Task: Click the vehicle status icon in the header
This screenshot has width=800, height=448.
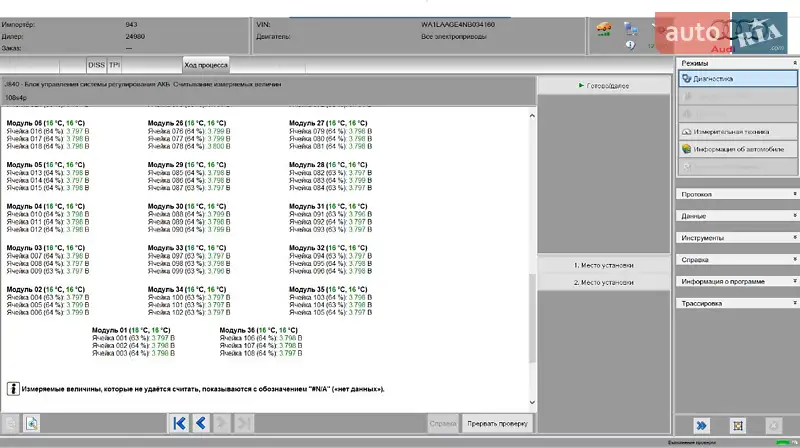Action: point(604,29)
